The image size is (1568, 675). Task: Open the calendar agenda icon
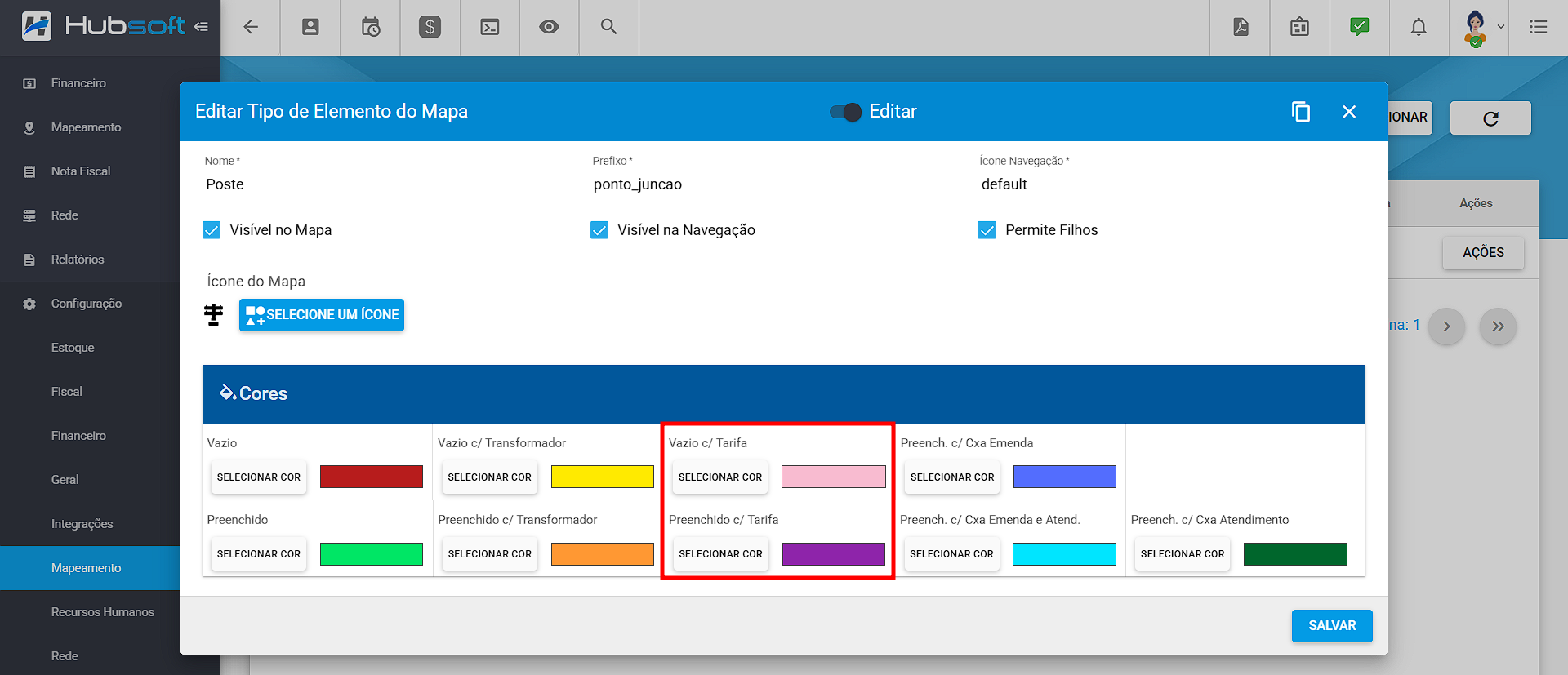click(x=1299, y=27)
